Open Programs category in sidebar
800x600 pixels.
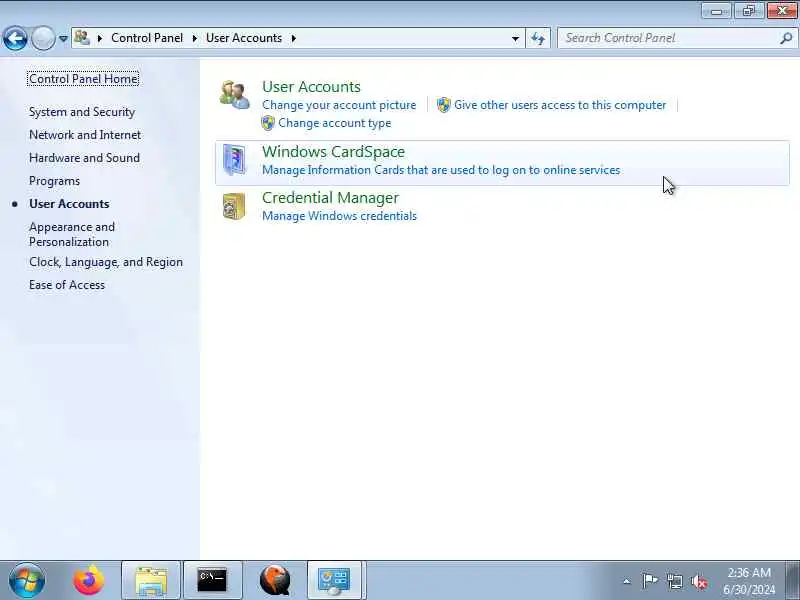[55, 181]
